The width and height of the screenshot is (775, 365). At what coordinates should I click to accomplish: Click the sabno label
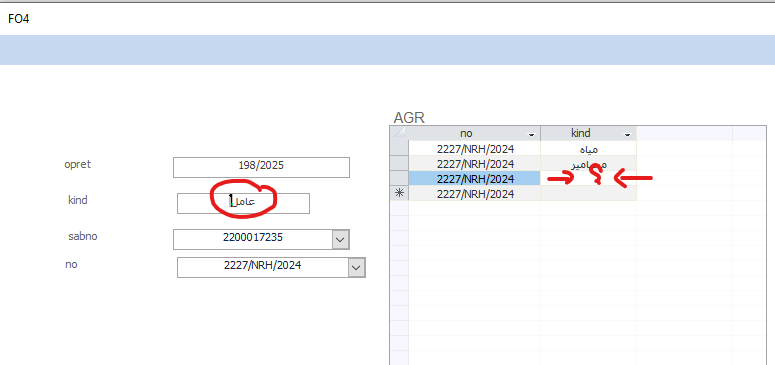[x=83, y=236]
